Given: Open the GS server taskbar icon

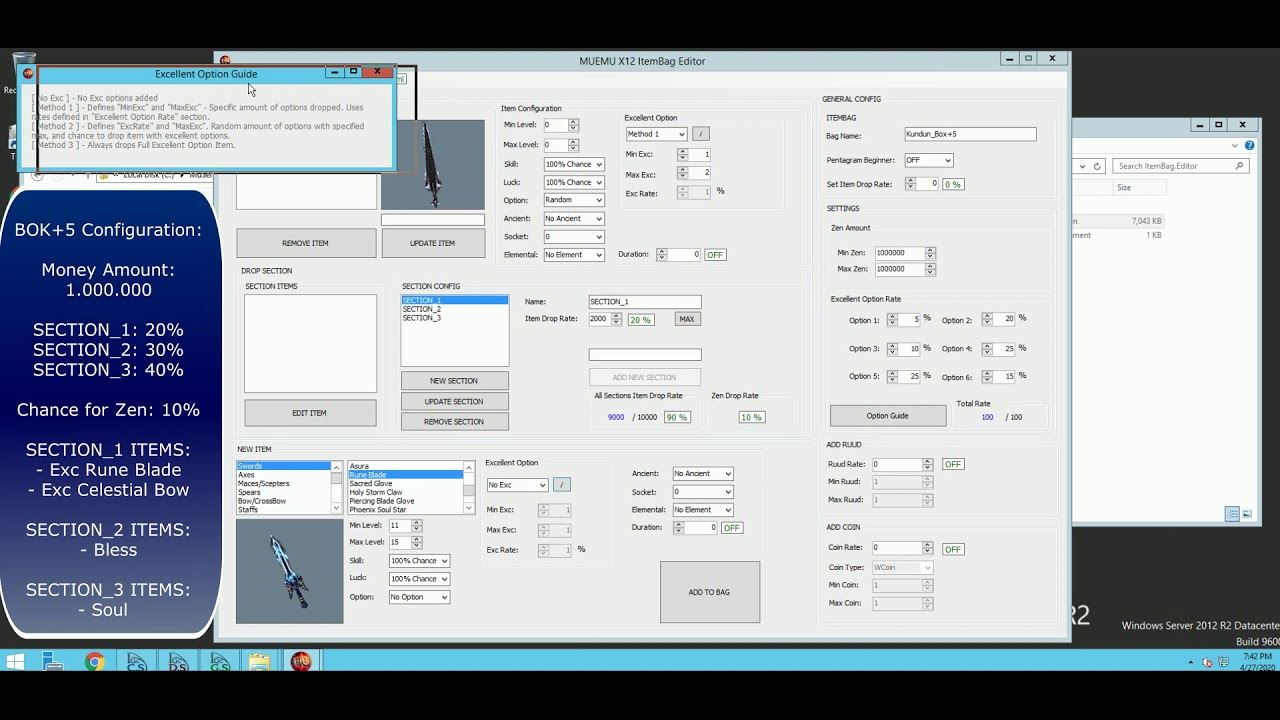Looking at the screenshot, I should (x=218, y=661).
